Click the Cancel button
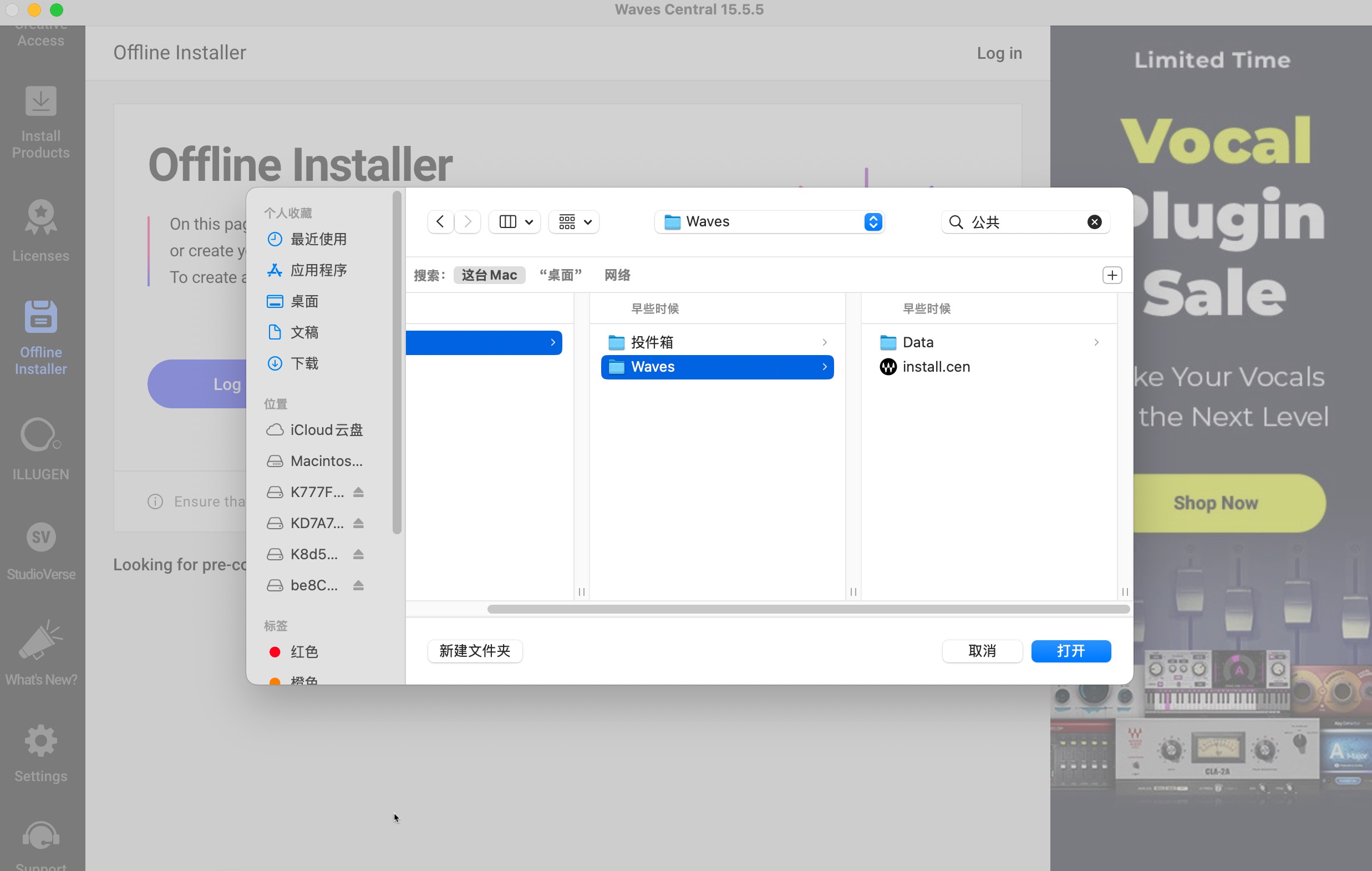Viewport: 1372px width, 871px height. click(982, 651)
